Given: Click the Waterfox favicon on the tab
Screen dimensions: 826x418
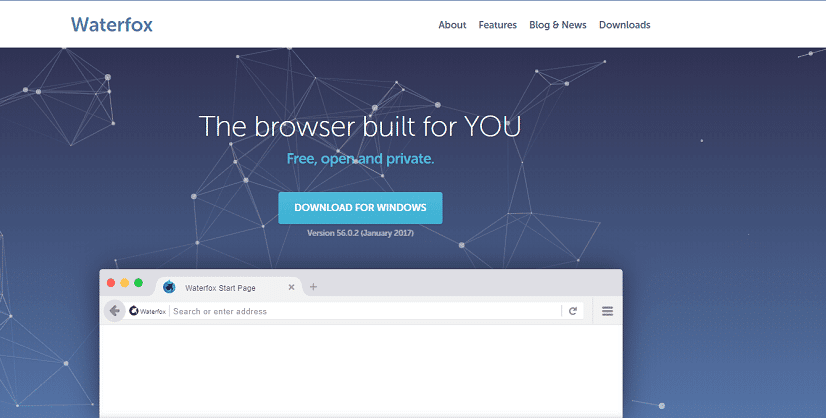Looking at the screenshot, I should point(169,288).
